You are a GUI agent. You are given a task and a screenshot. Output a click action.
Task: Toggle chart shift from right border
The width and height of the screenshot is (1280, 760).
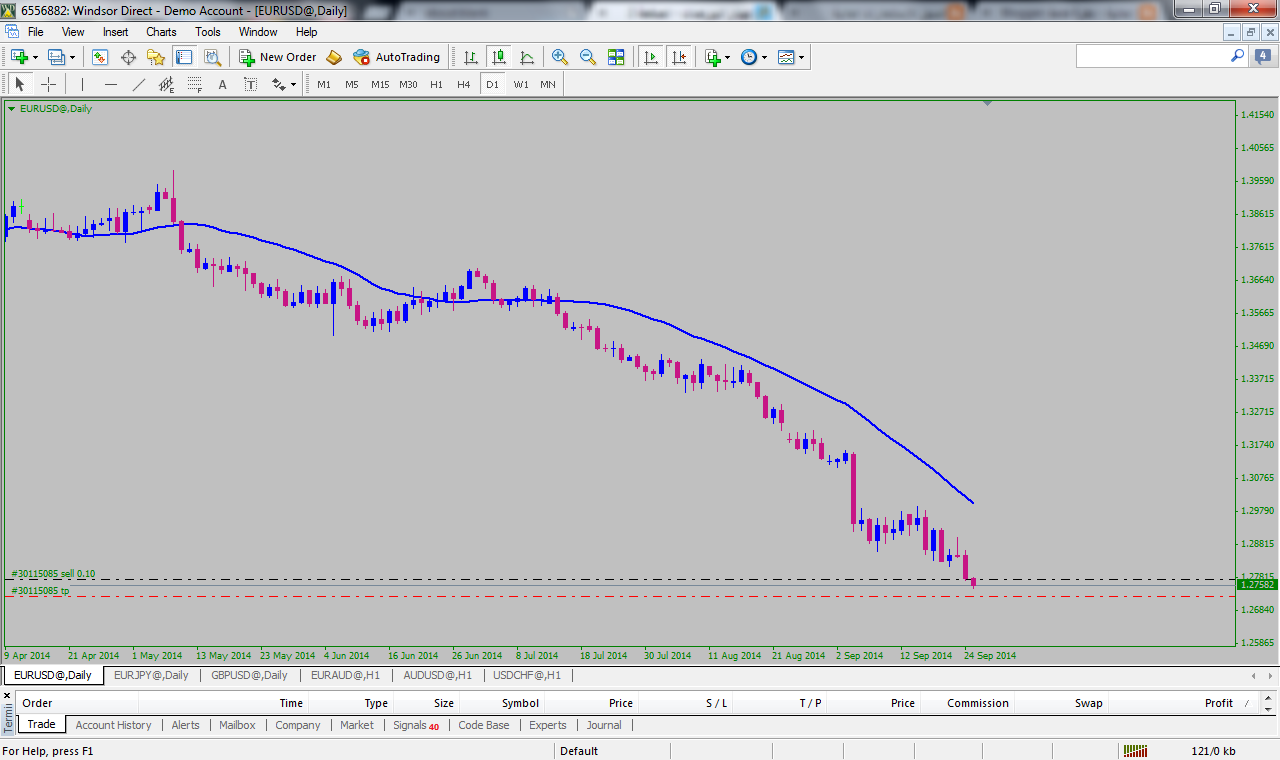(x=679, y=57)
